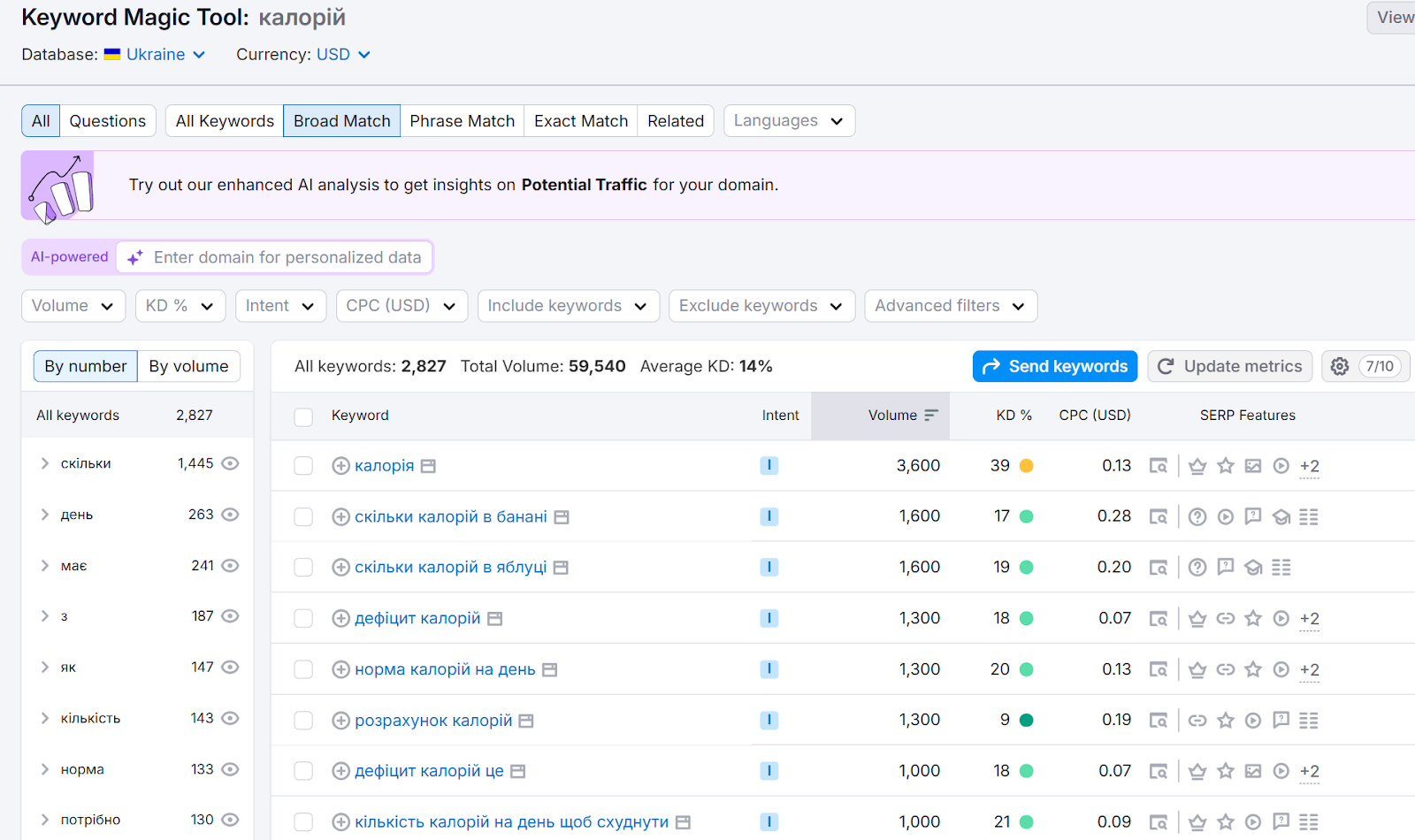Select the Questions tab
The width and height of the screenshot is (1415, 840).
[x=108, y=121]
